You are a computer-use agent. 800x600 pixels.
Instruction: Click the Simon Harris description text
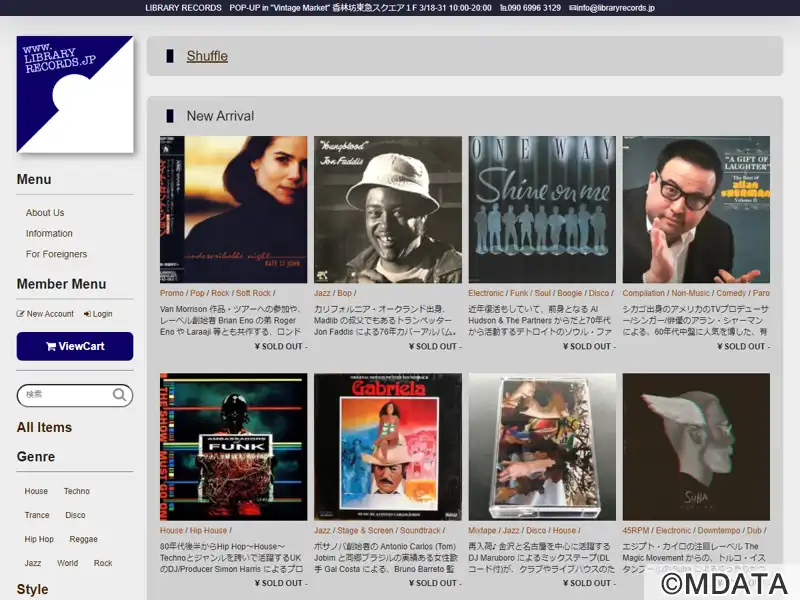pos(232,558)
